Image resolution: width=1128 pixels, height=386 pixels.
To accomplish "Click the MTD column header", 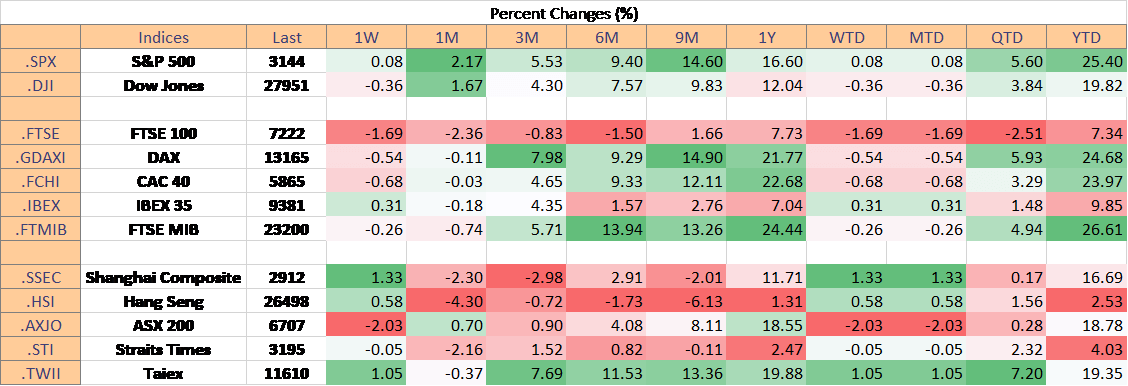I will click(927, 37).
